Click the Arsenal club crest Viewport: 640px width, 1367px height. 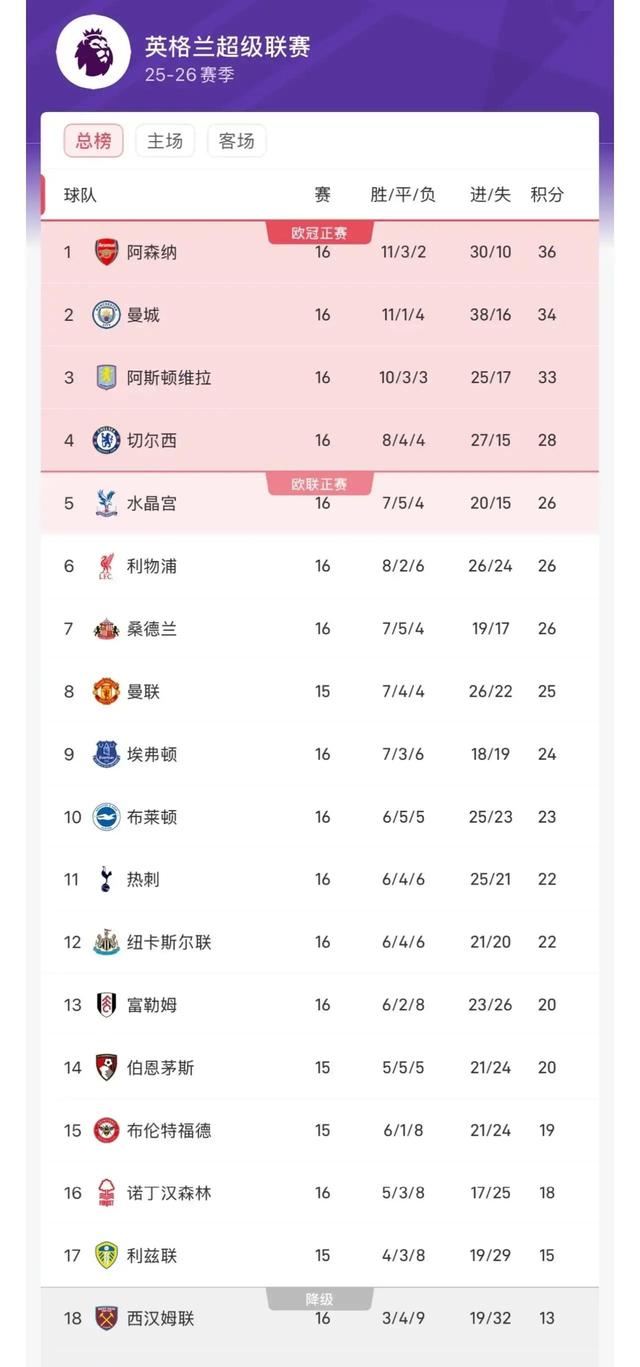tap(106, 252)
